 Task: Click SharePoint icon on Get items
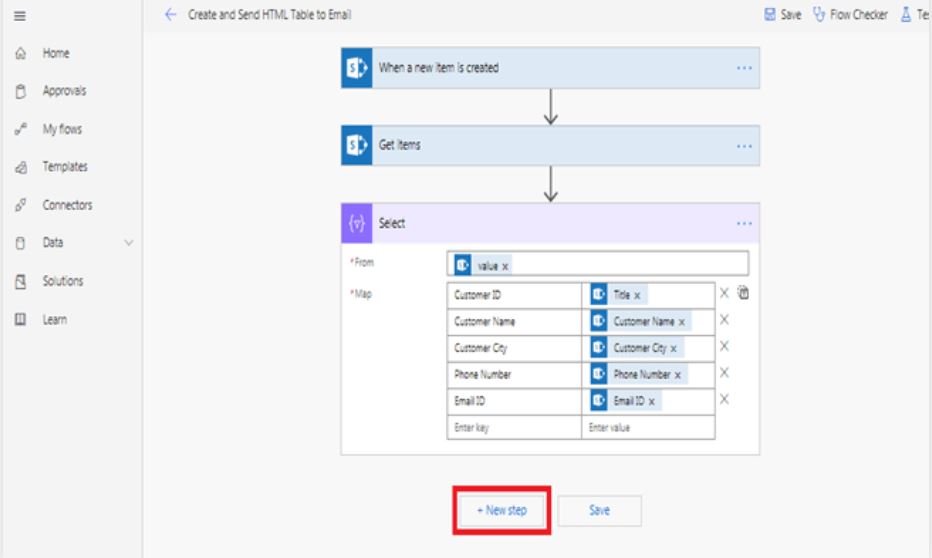click(x=357, y=146)
